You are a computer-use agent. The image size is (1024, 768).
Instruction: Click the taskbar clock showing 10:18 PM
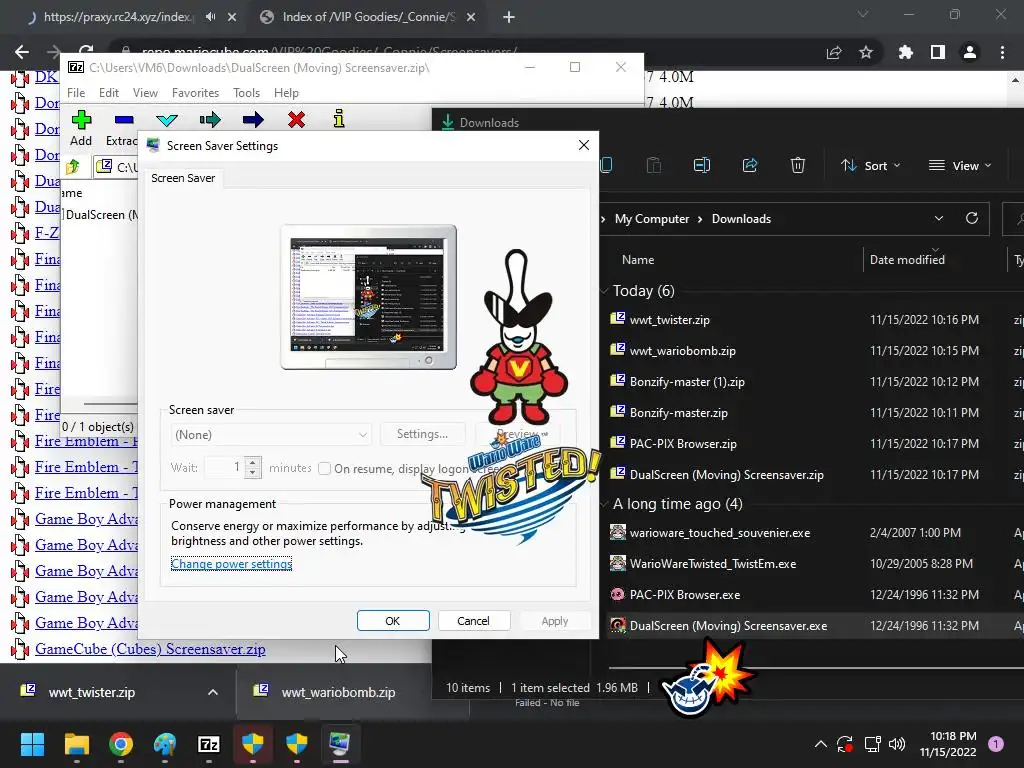(948, 744)
